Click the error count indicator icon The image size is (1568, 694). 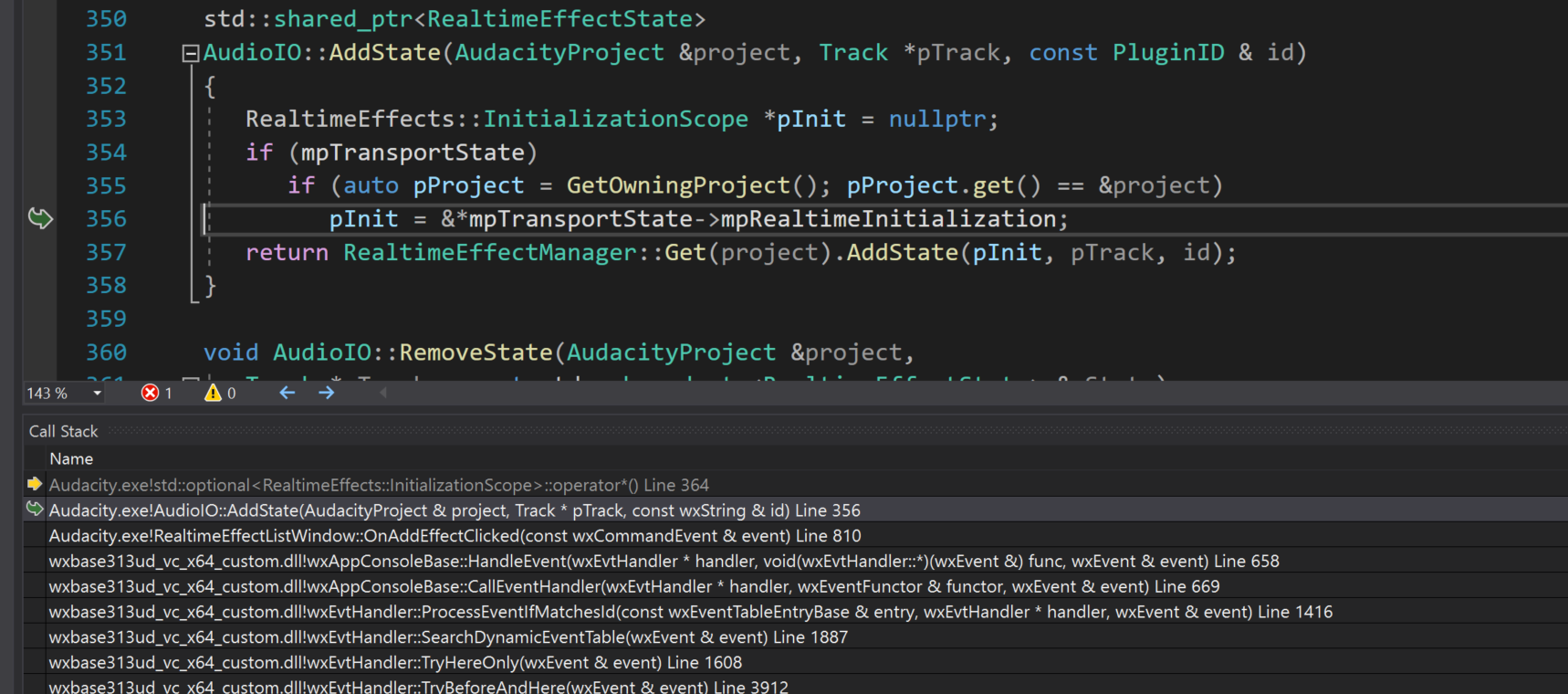pyautogui.click(x=150, y=393)
